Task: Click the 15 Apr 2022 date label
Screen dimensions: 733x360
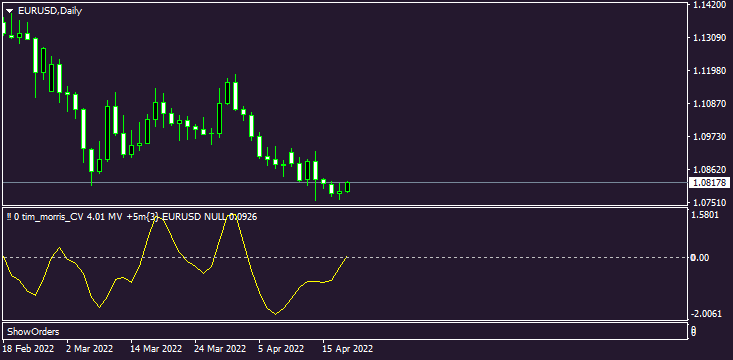Action: (x=349, y=349)
